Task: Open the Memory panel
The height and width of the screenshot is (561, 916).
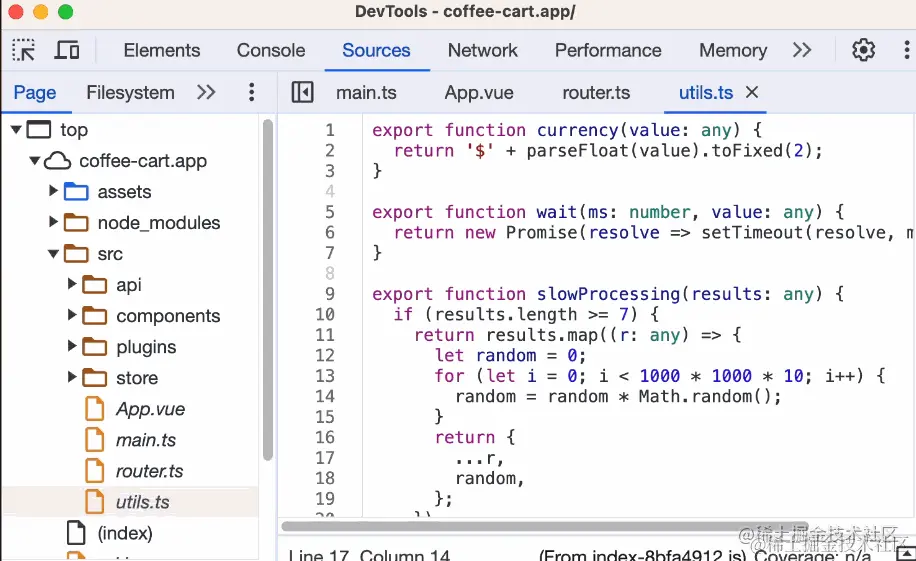Action: [x=733, y=50]
